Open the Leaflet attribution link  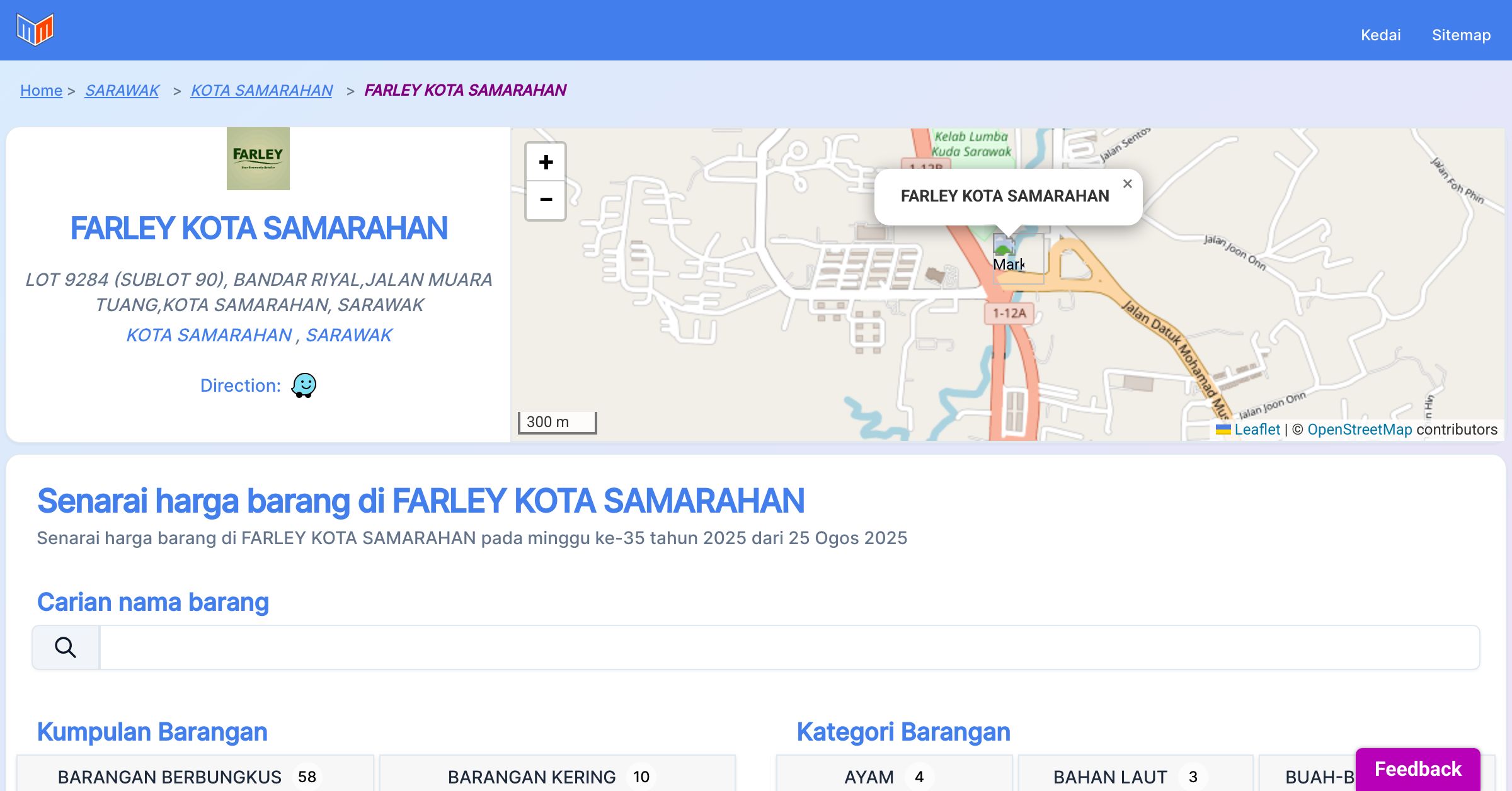pyautogui.click(x=1257, y=430)
